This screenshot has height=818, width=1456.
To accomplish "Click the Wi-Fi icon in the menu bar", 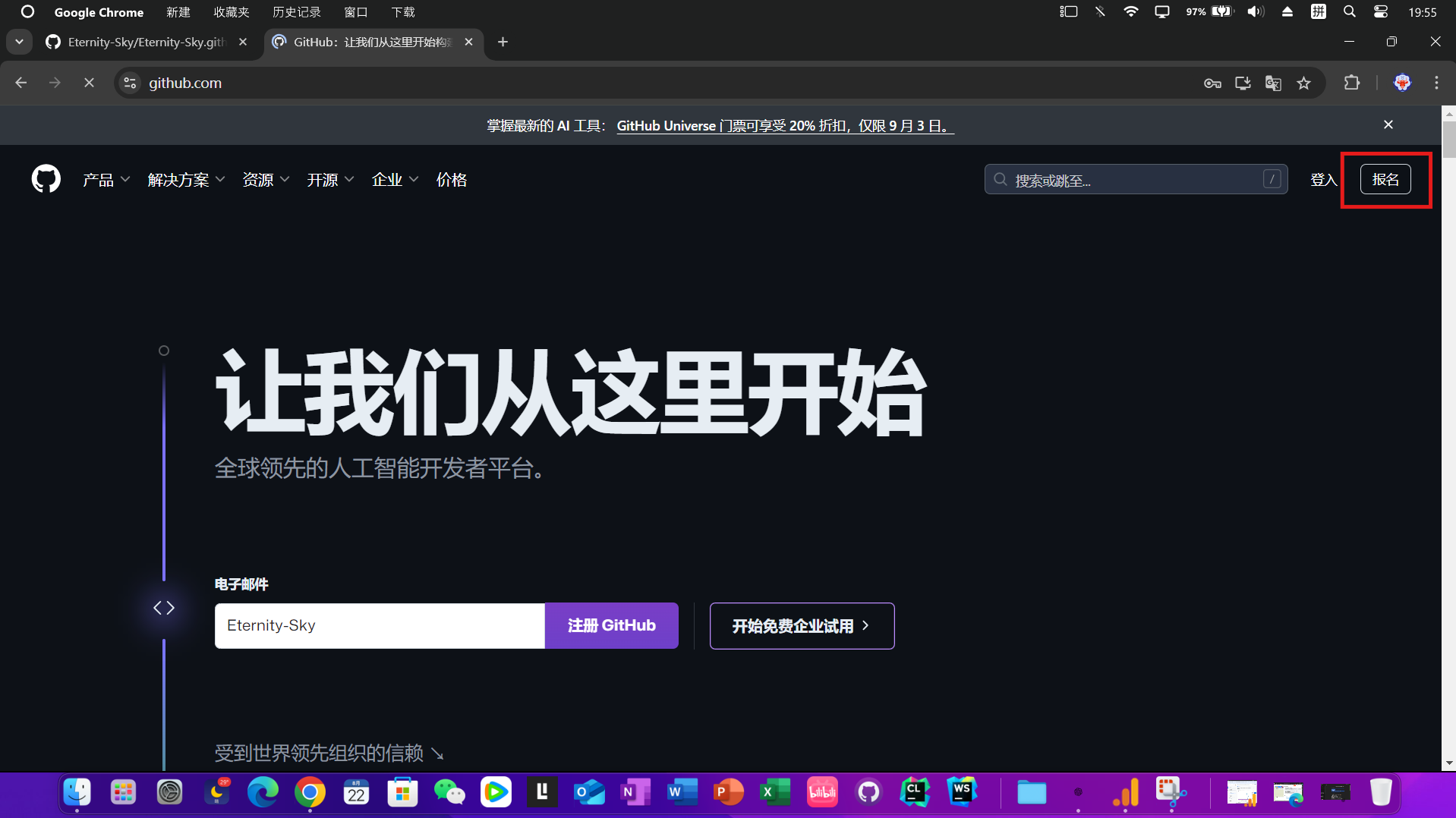I will click(x=1130, y=12).
